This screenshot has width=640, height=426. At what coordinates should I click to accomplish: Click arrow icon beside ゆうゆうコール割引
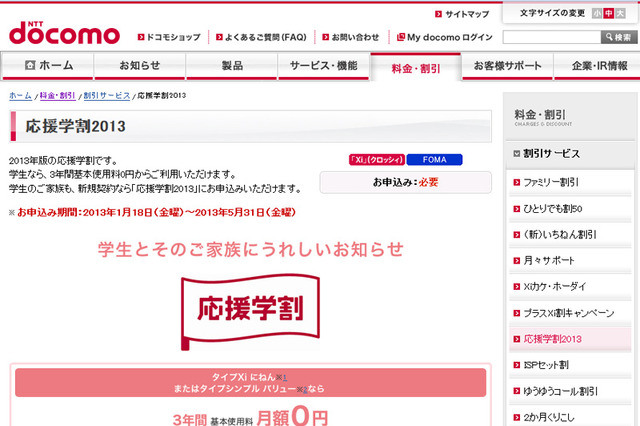click(x=517, y=391)
